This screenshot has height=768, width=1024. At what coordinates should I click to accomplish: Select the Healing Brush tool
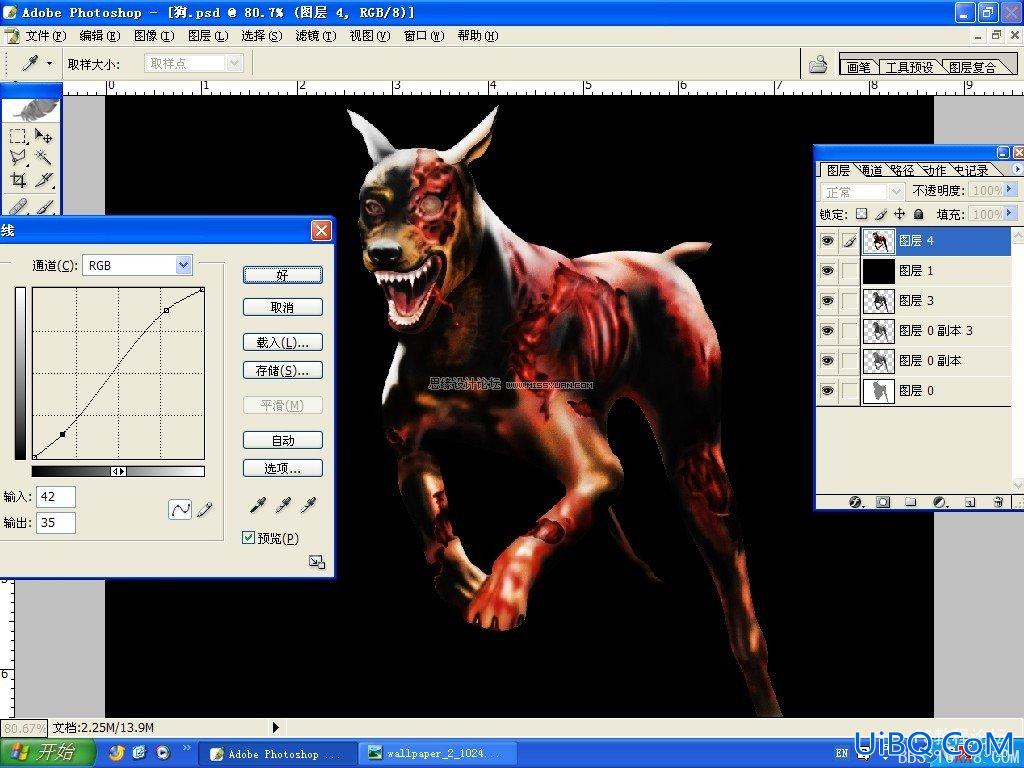[18, 205]
